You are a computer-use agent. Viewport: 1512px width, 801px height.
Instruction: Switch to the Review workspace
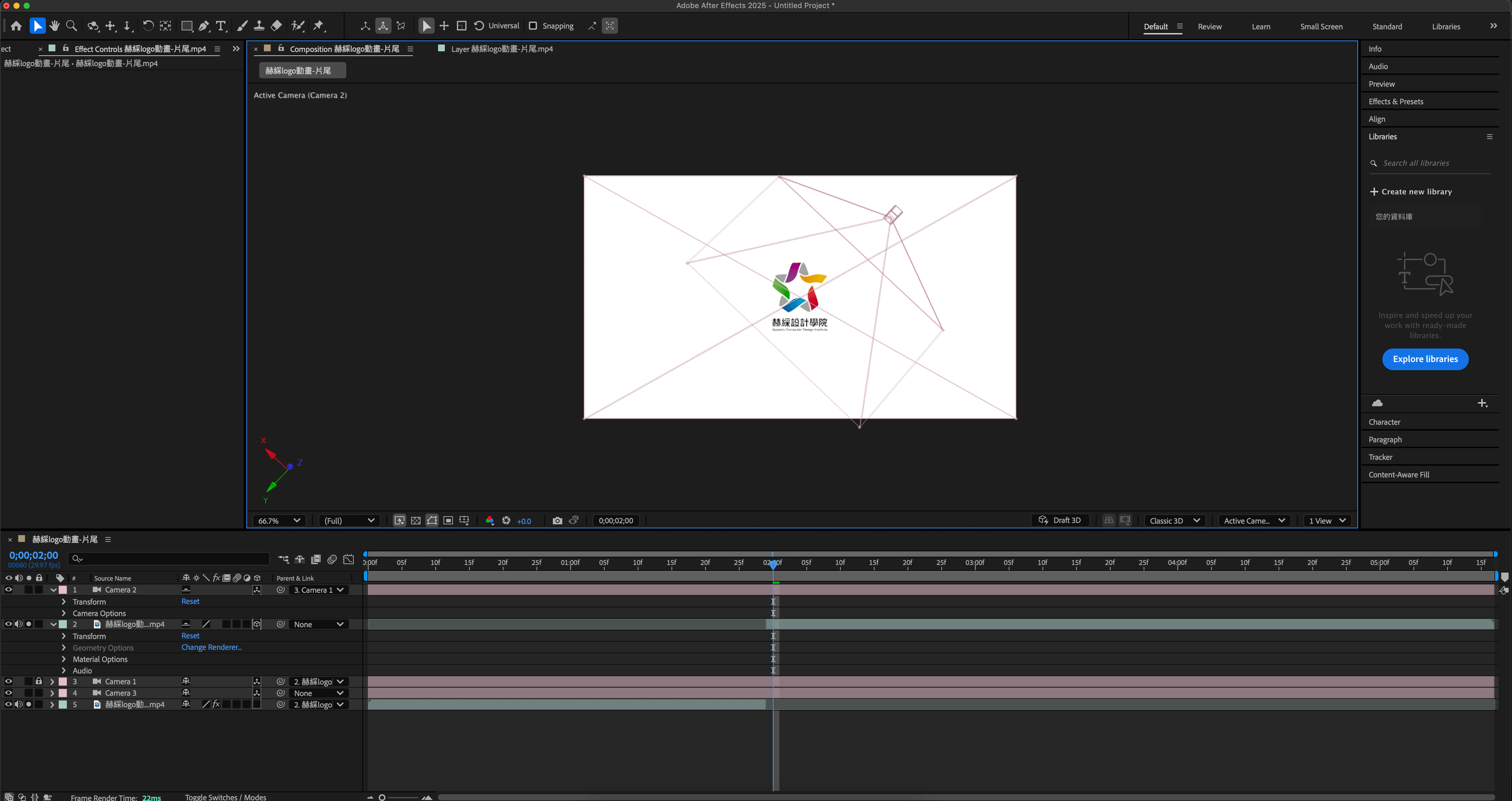(x=1210, y=26)
